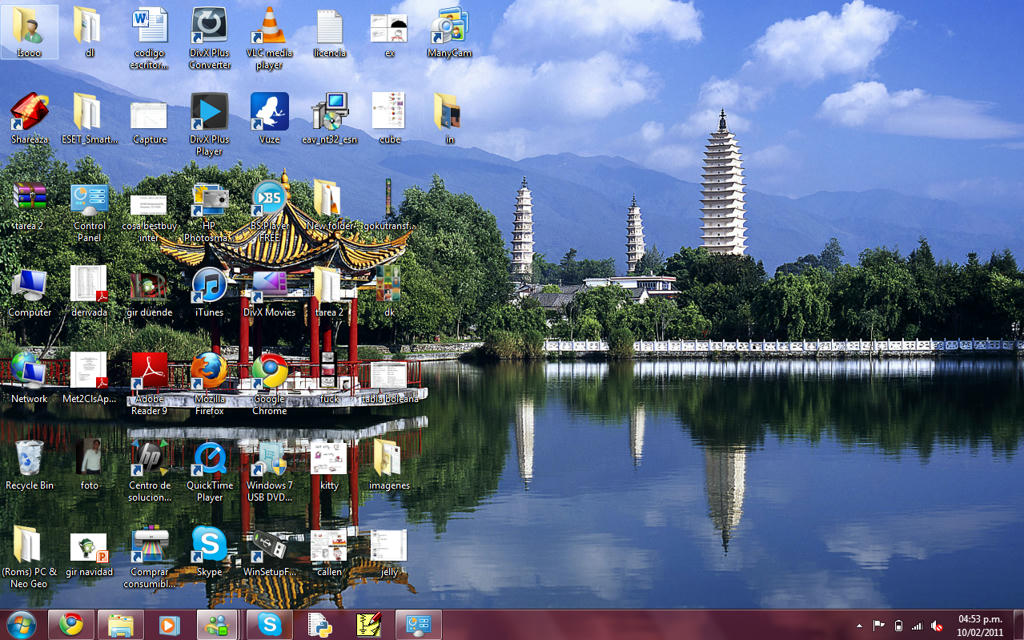Open the QuickTime Player shortcut
This screenshot has width=1024, height=640.
[x=209, y=459]
